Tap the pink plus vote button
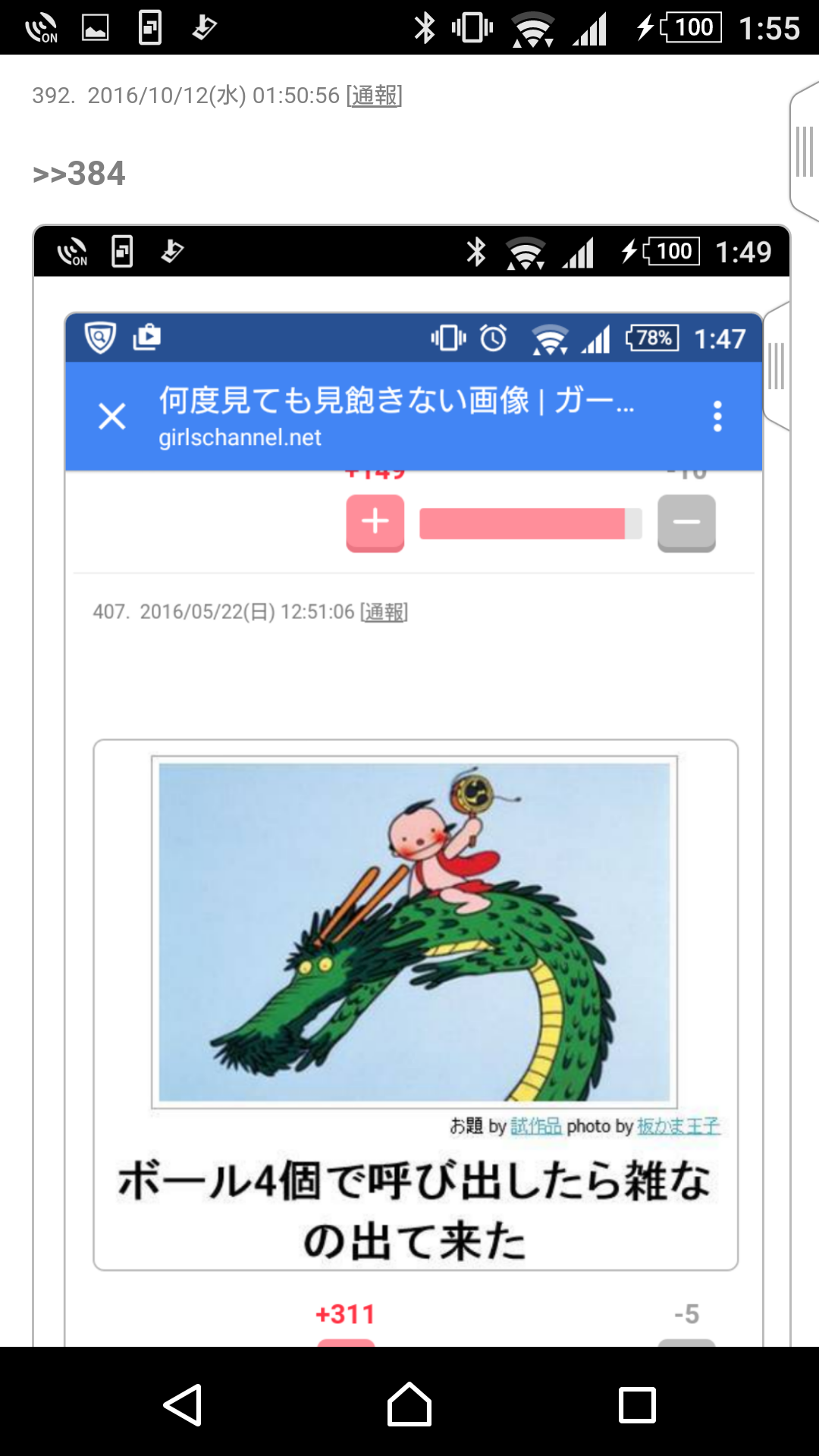The height and width of the screenshot is (1456, 819). tap(375, 522)
